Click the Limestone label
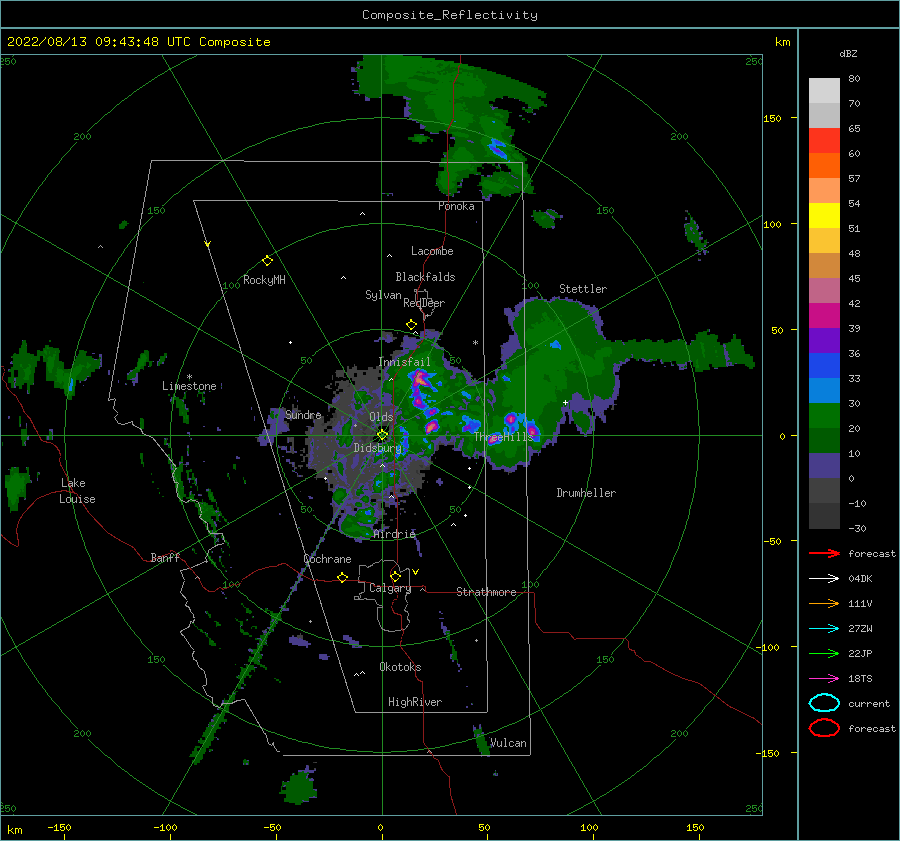The image size is (900, 841). 189,386
